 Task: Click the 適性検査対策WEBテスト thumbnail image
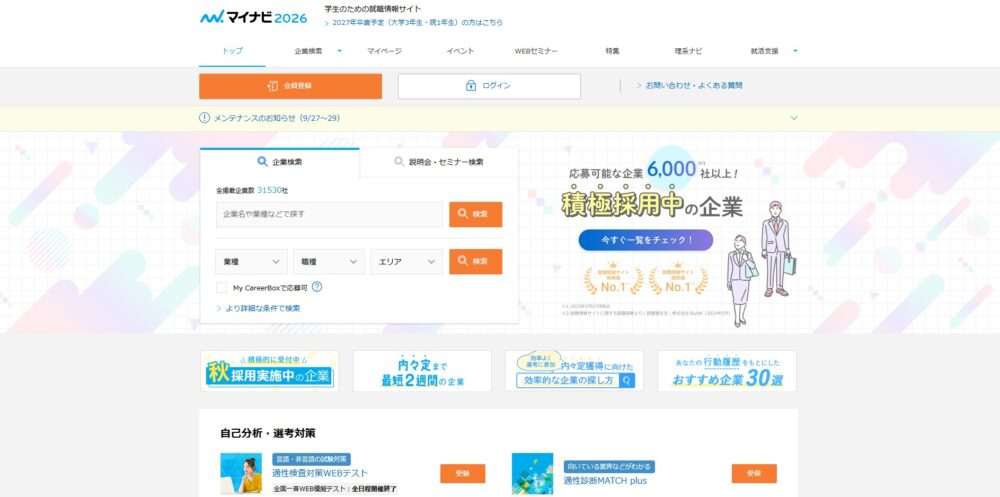(x=241, y=474)
